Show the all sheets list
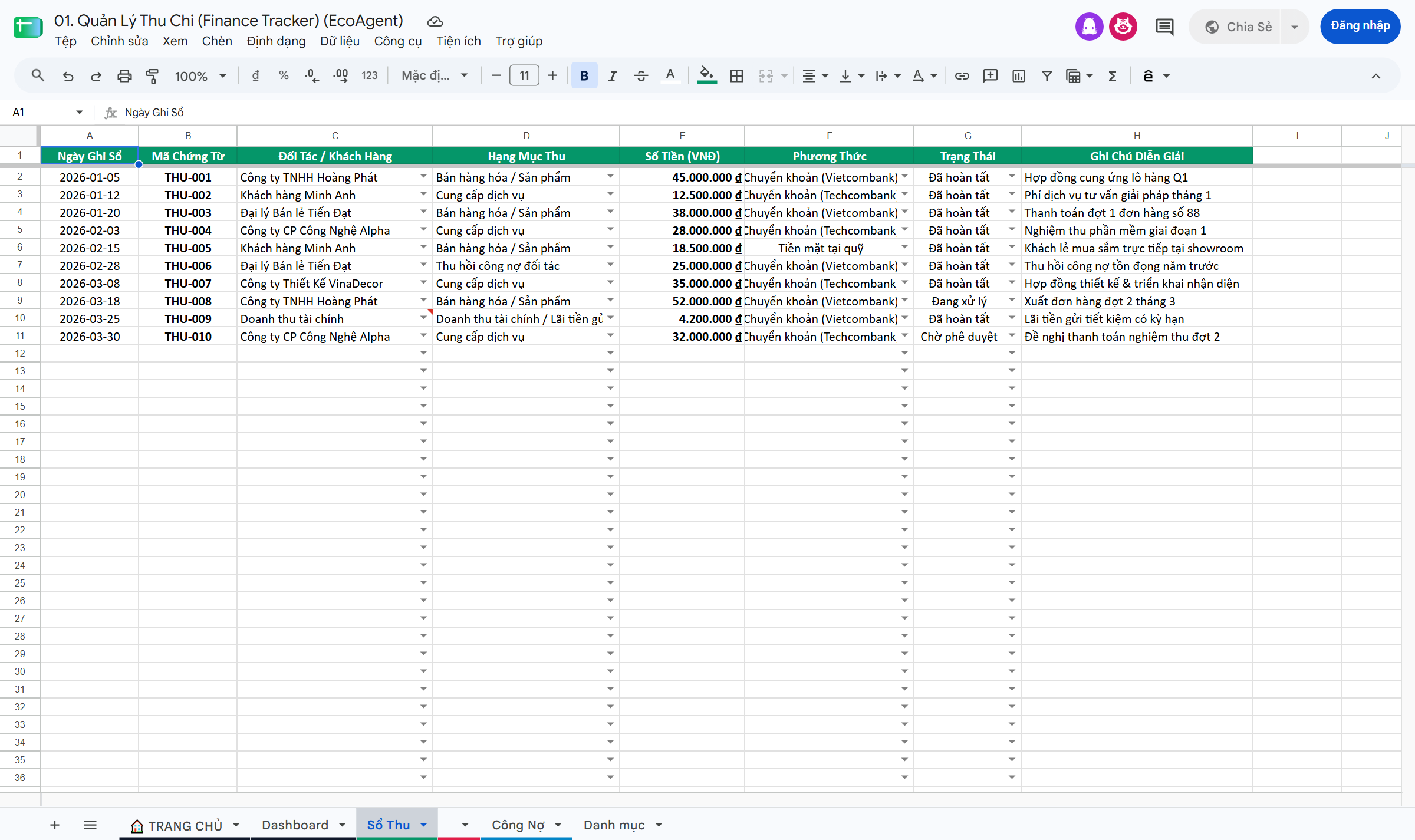This screenshot has width=1415, height=840. click(x=90, y=825)
